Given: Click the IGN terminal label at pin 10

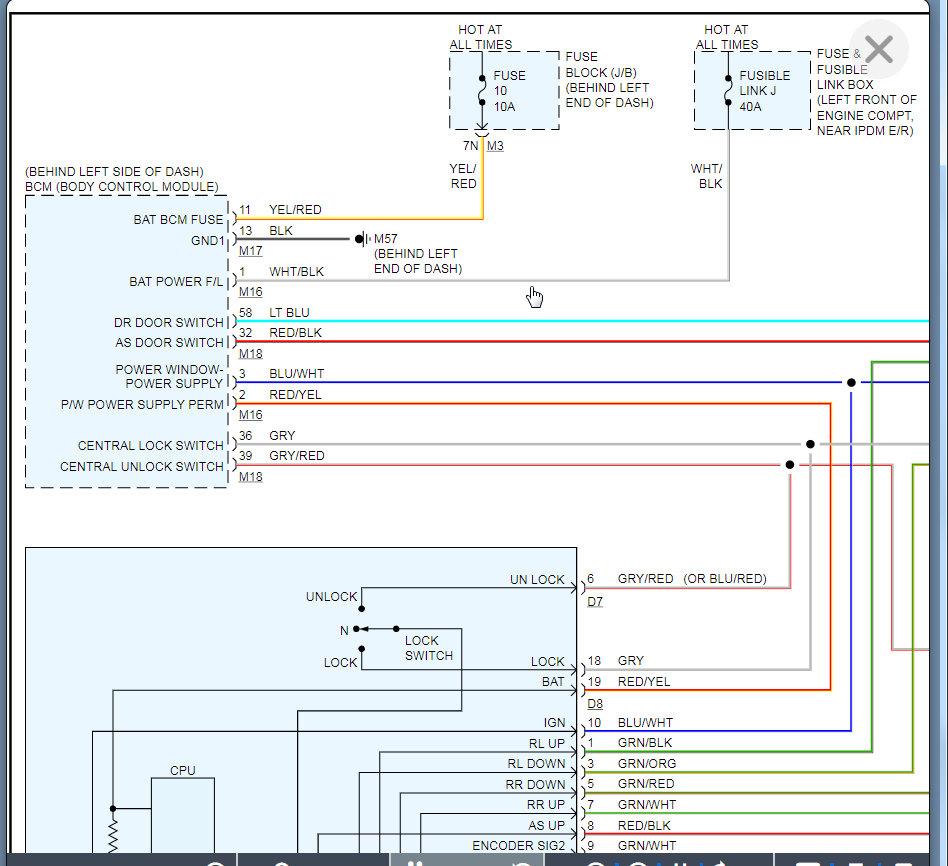Looking at the screenshot, I should pyautogui.click(x=554, y=723).
